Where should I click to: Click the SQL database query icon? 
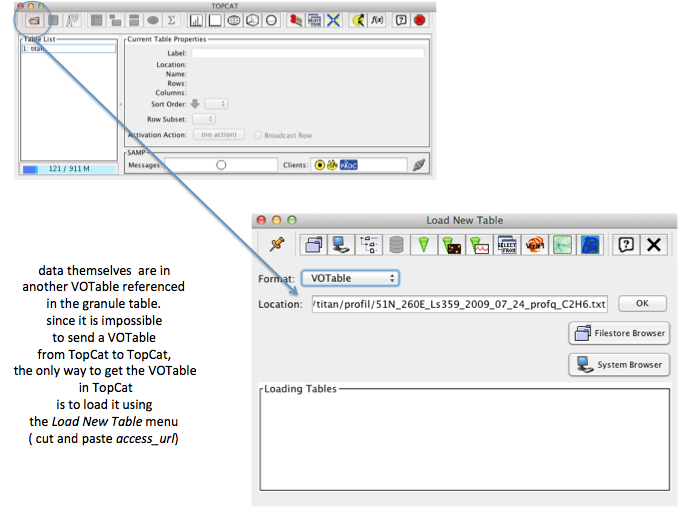pos(396,245)
